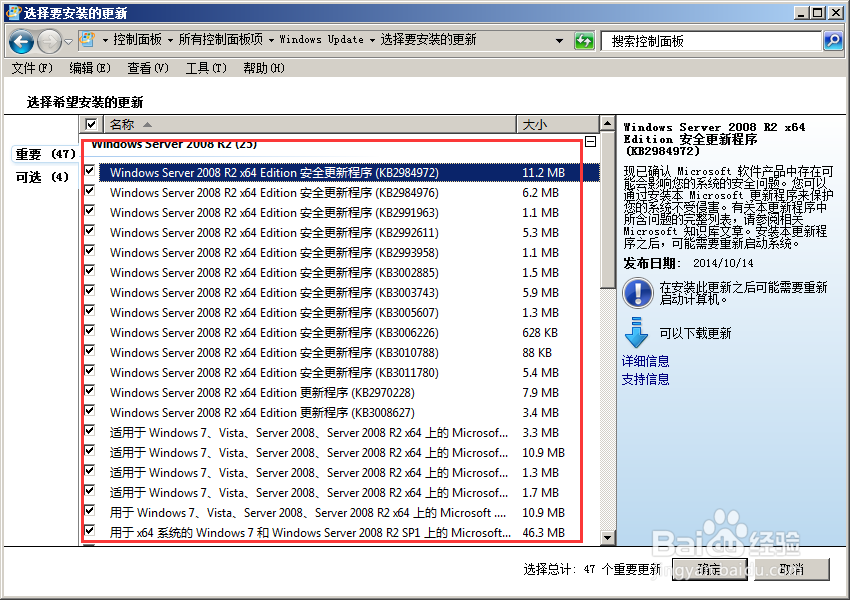Open the address bar history dropdown
Image resolution: width=850 pixels, height=600 pixels.
559,40
